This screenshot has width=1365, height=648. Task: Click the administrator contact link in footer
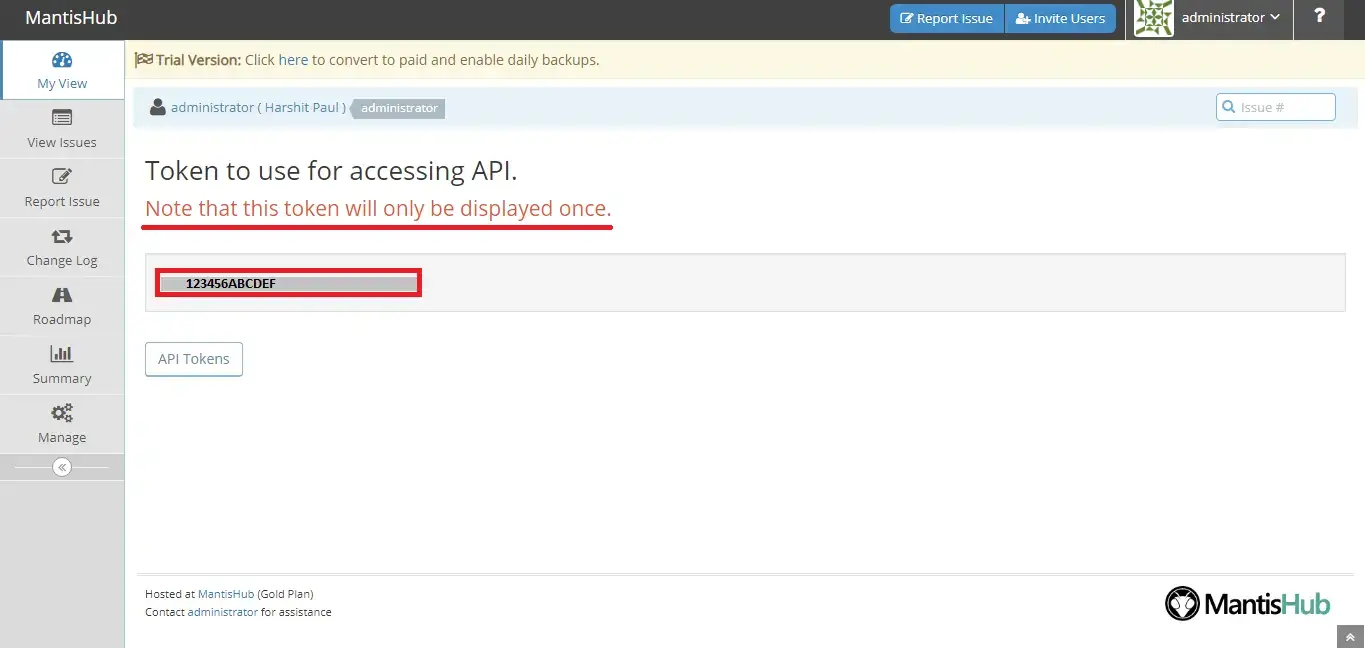[222, 612]
